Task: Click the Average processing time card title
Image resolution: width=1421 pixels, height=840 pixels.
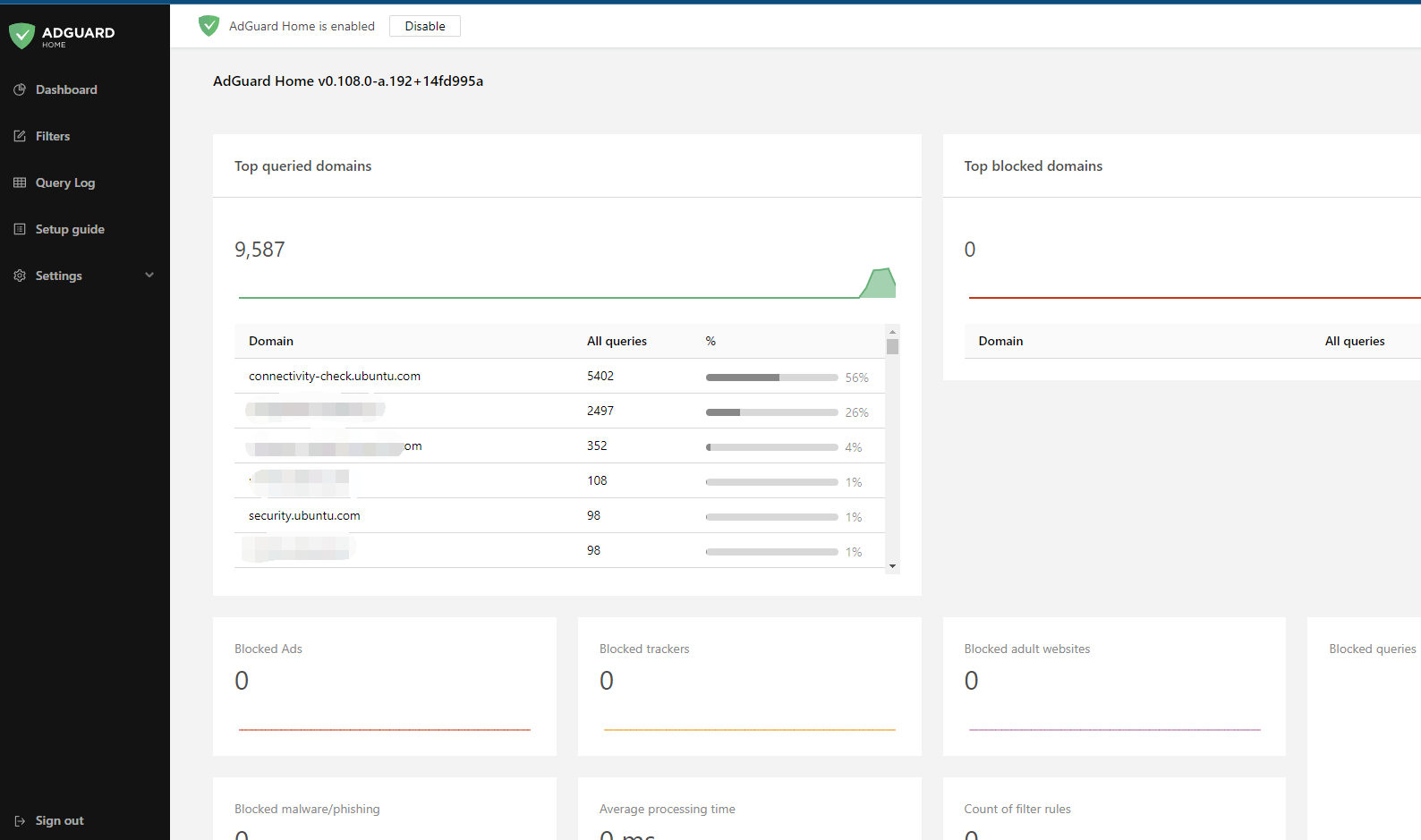Action: [668, 809]
